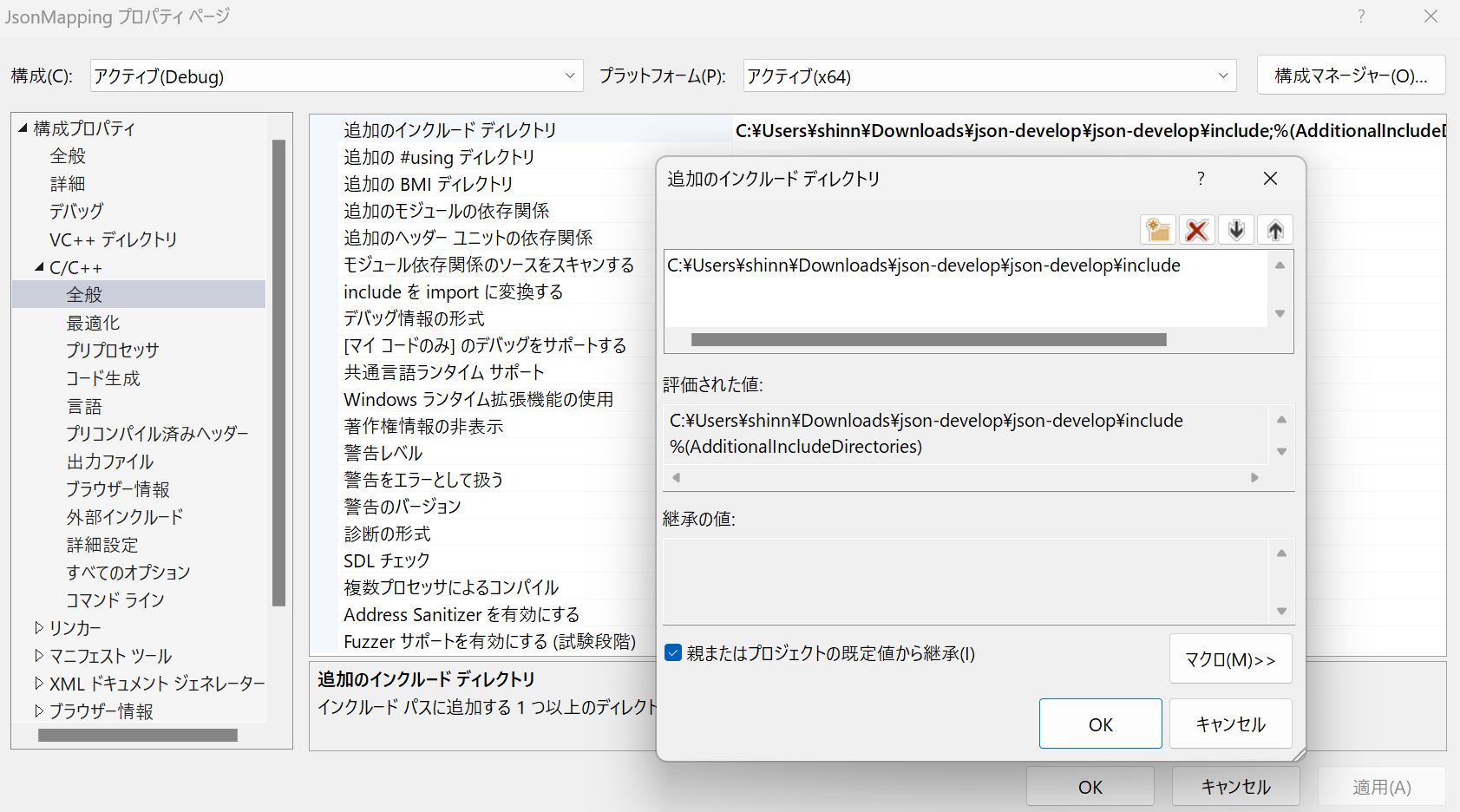Image resolution: width=1460 pixels, height=812 pixels.
Task: Move the selected directory down
Action: (1235, 229)
